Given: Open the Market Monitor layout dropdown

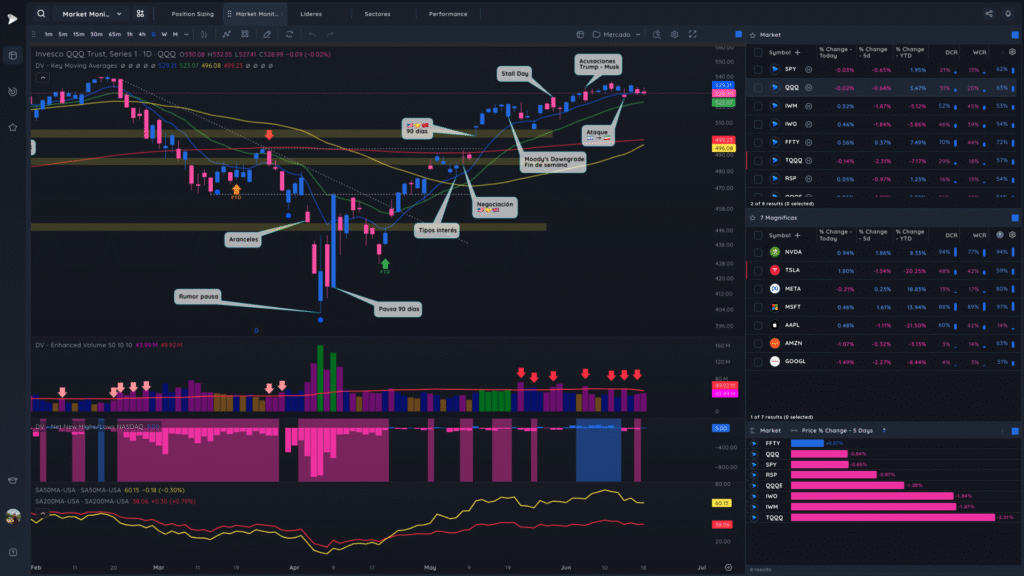Looking at the screenshot, I should pos(91,14).
